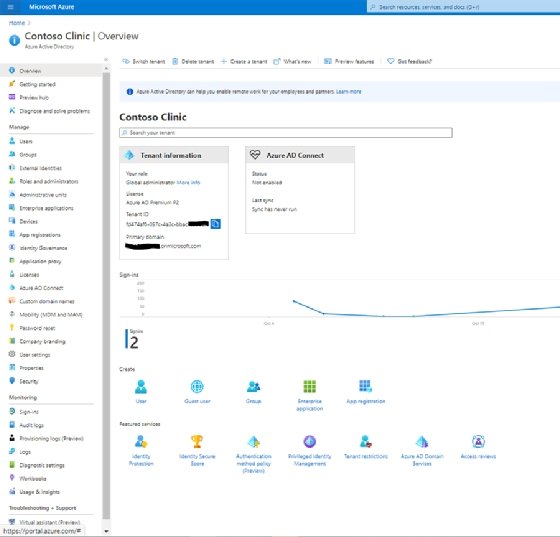Follow the Learn more link in the info banner

coord(349,92)
